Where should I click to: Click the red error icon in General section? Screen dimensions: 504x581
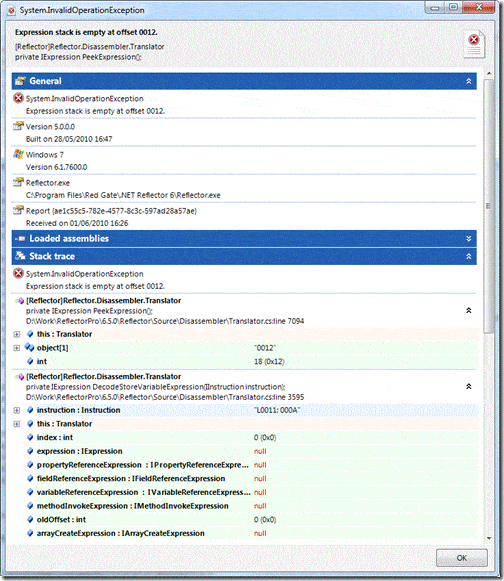click(x=19, y=98)
